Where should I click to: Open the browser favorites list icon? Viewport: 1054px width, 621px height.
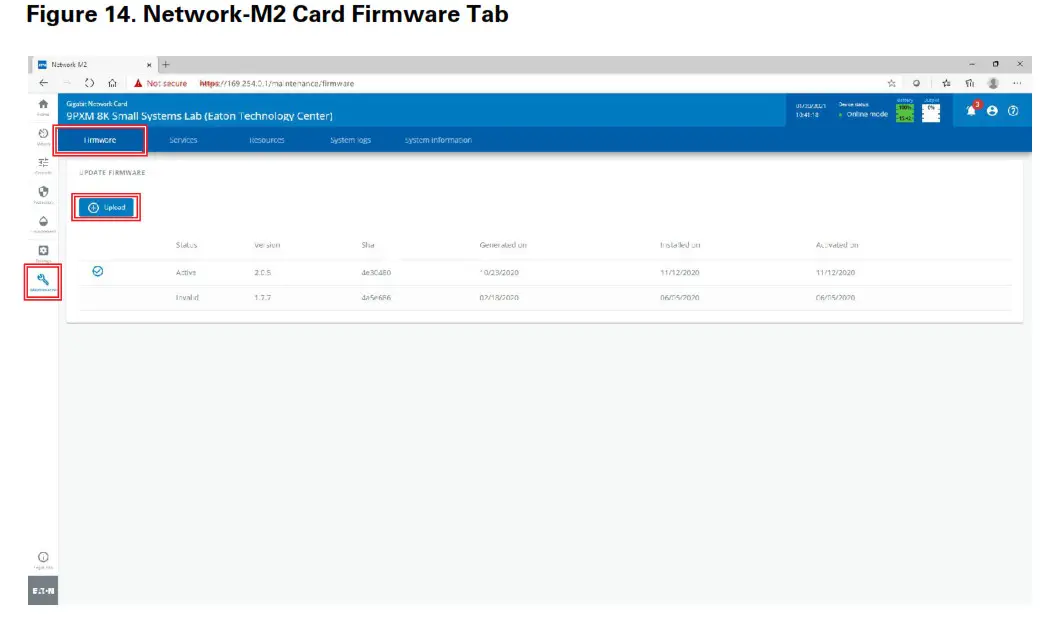tap(946, 83)
